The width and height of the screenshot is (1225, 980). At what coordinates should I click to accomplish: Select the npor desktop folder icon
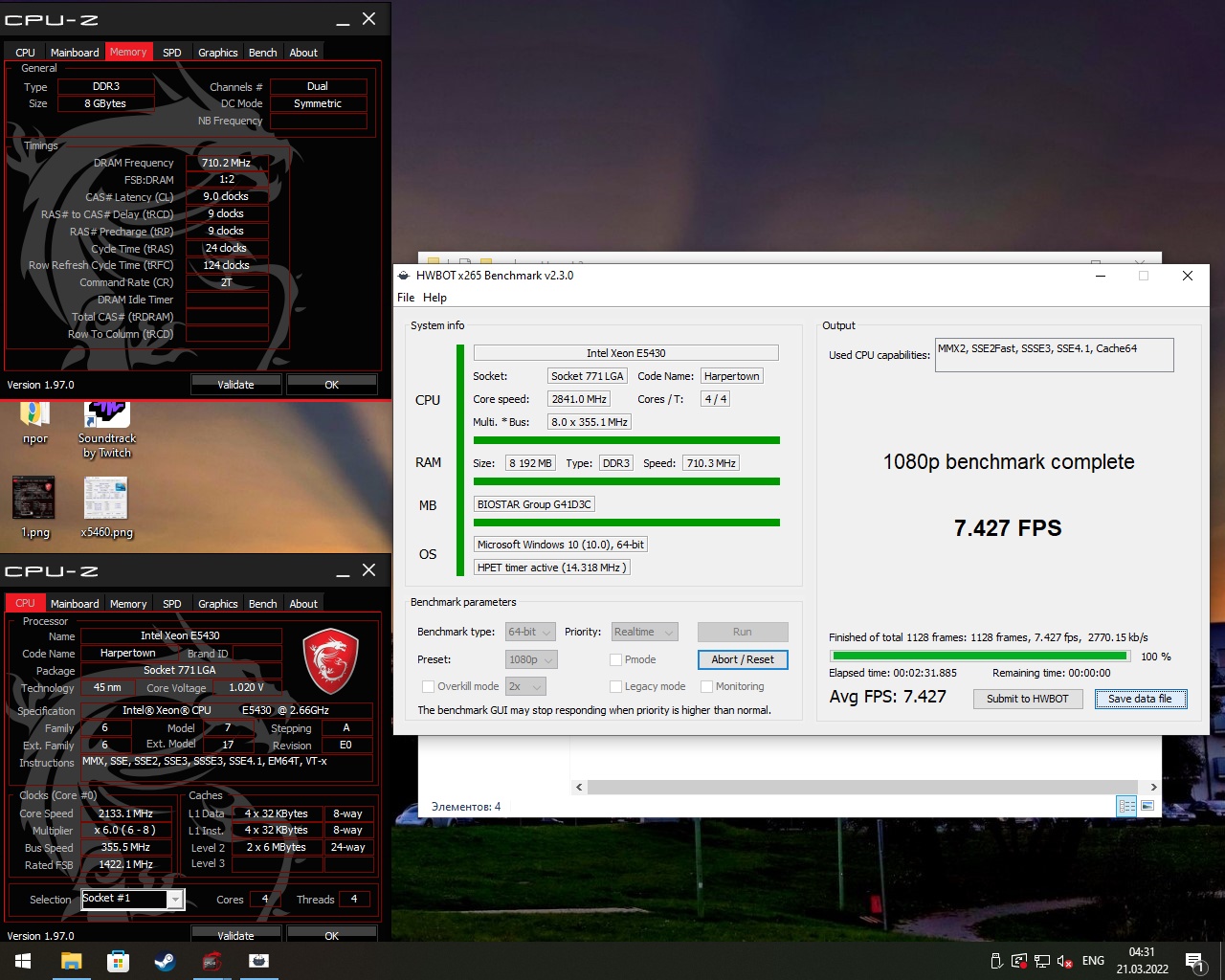(x=35, y=422)
